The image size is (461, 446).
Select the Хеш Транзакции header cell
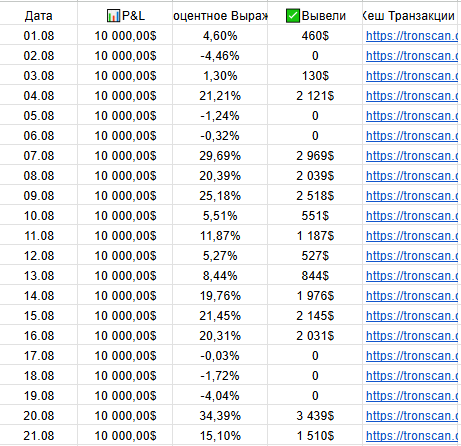point(412,15)
